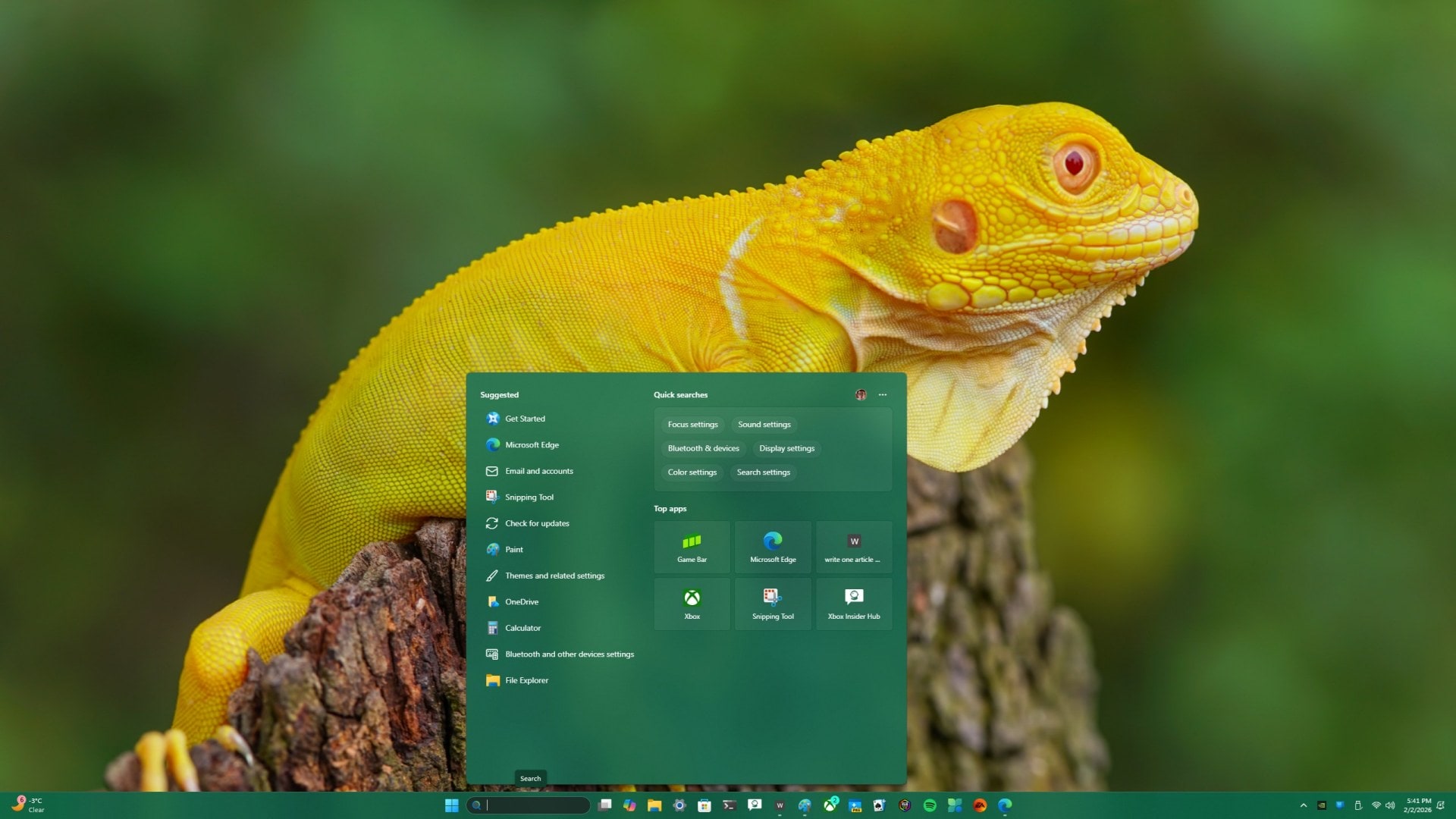Open Spotify from the taskbar
Viewport: 1456px width, 819px height.
[x=930, y=805]
